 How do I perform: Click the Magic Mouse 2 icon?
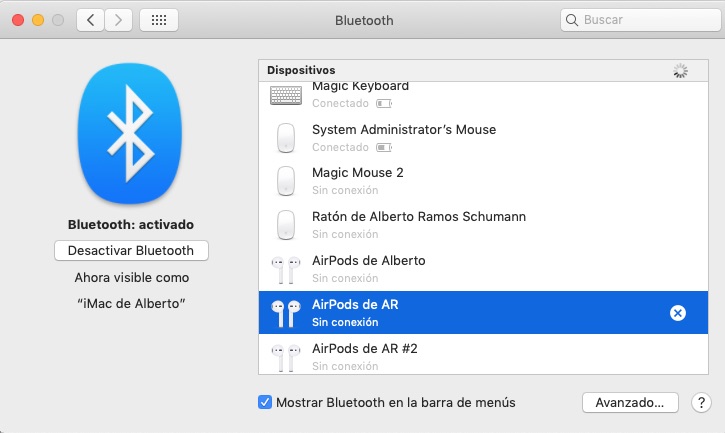click(286, 181)
